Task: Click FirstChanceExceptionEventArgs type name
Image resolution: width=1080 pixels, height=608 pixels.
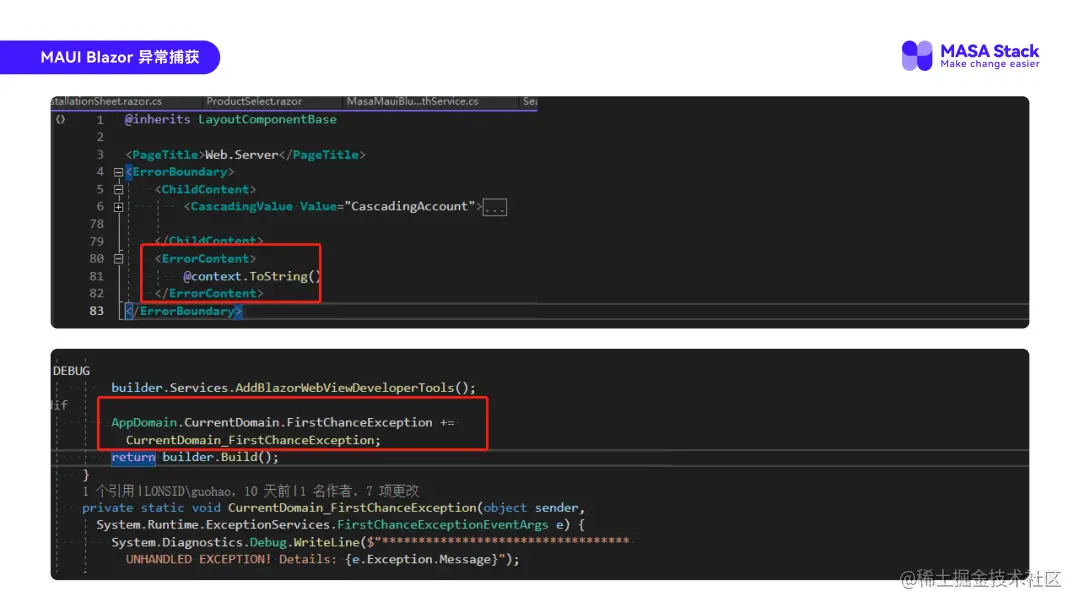Action: pos(443,525)
